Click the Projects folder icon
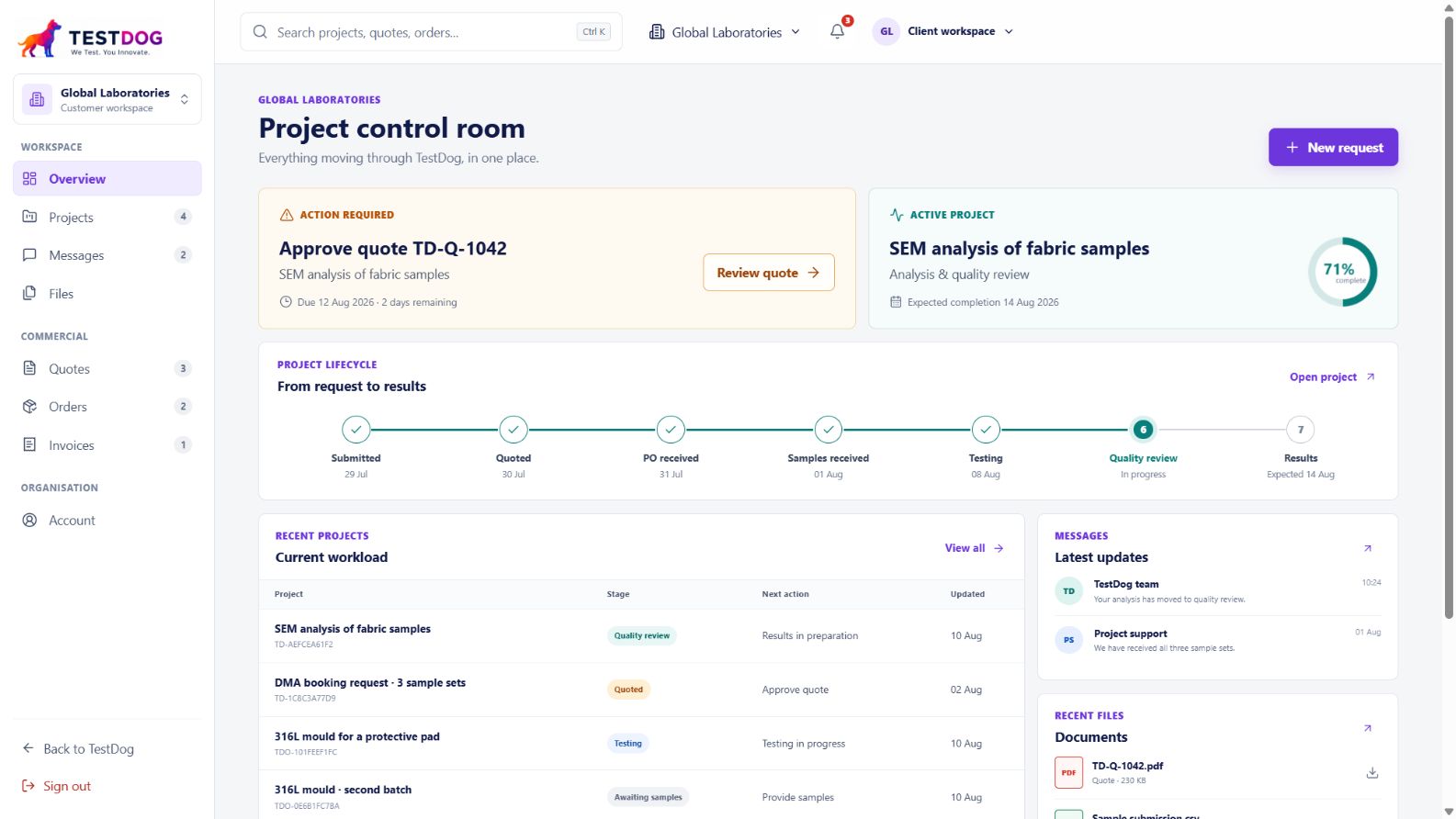The image size is (1456, 819). 29,217
